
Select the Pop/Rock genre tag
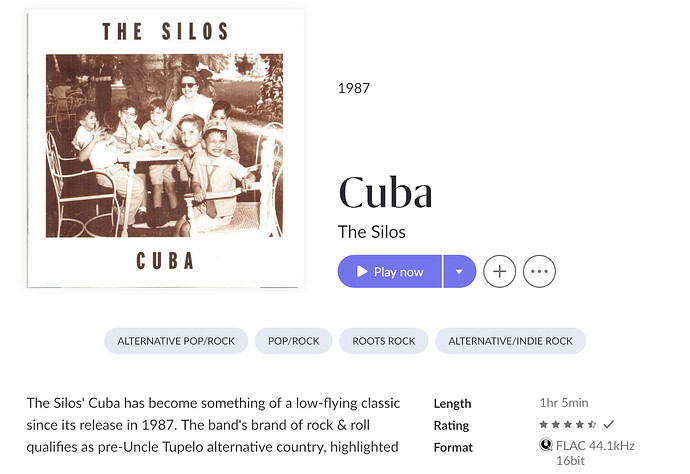click(x=294, y=341)
